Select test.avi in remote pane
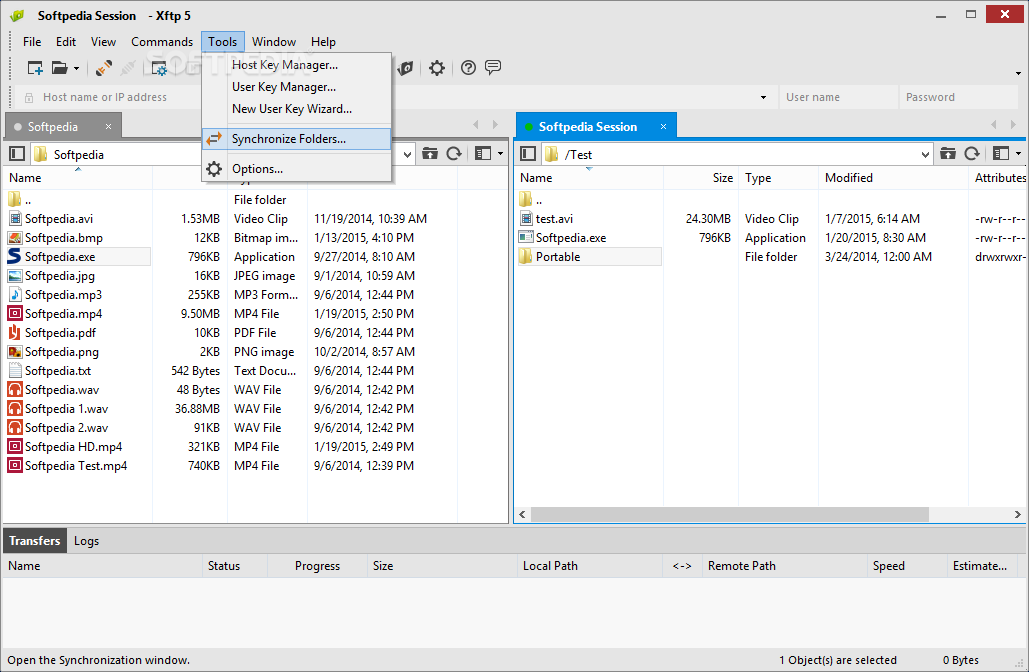 click(x=554, y=219)
